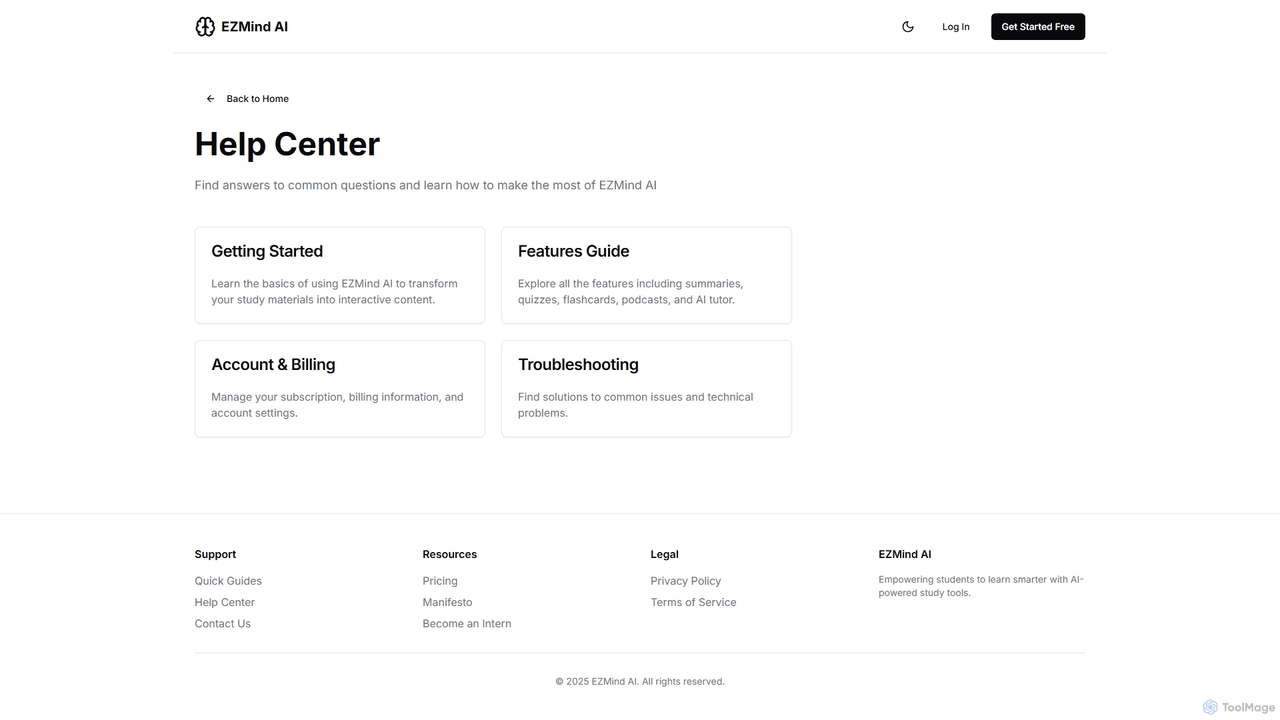Click '© 2025 EZMind AI' copyright text
This screenshot has width=1280, height=720.
tap(640, 682)
